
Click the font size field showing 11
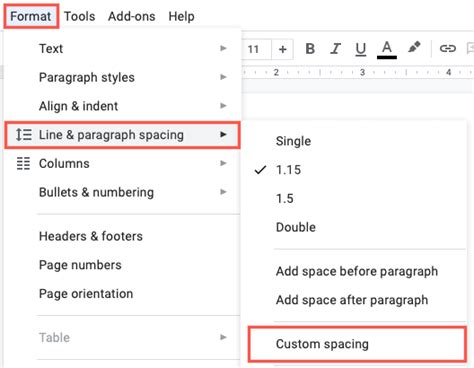[x=256, y=49]
